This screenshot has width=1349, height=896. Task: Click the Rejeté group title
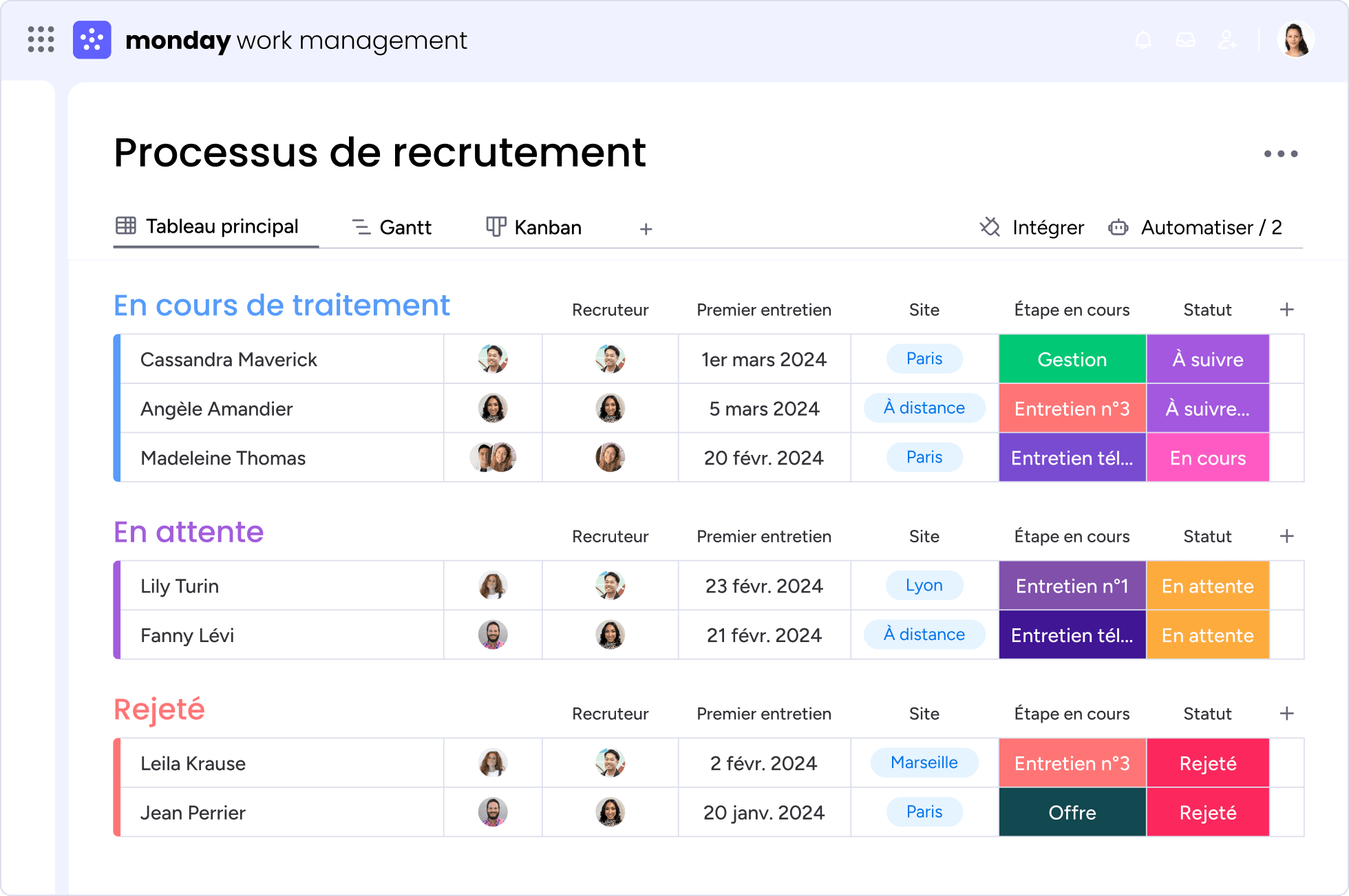coord(159,710)
